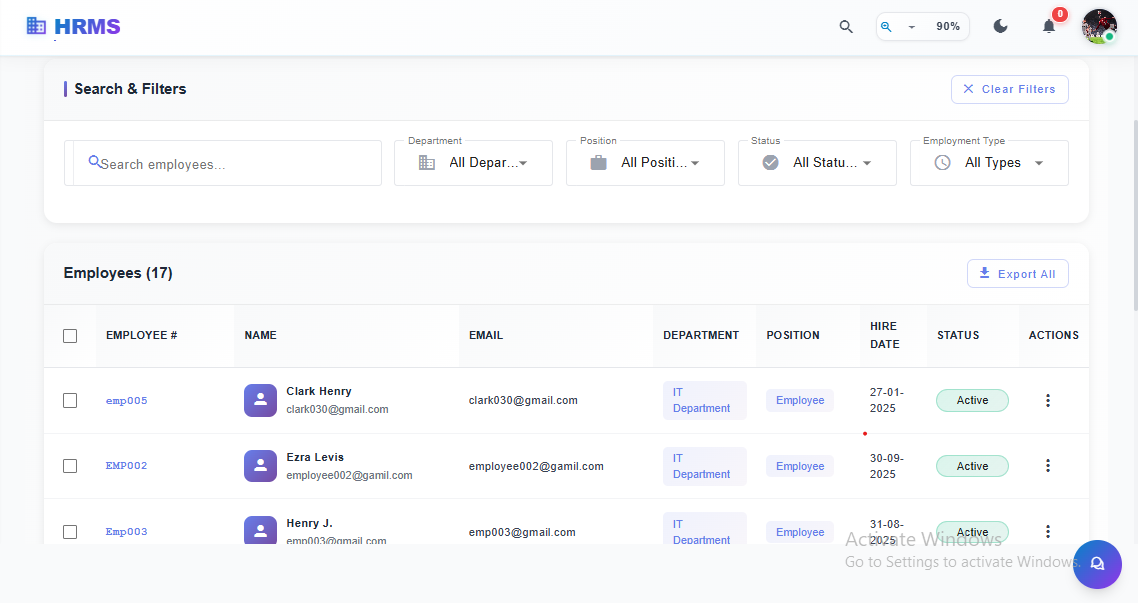Screen dimensions: 1138x603
Task: Click Employee position tag in Ezra Levis row
Action: coord(800,466)
